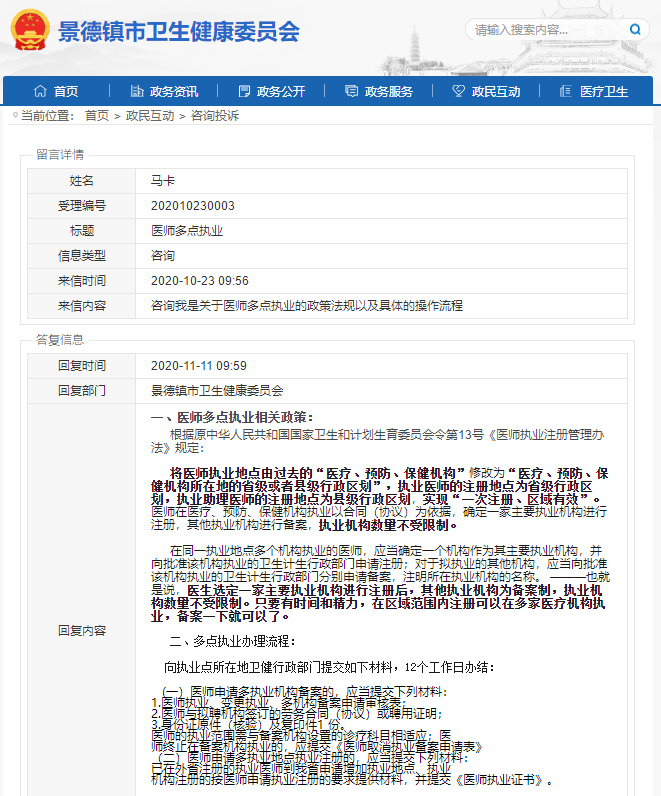
Task: Select the 政务服务 menu item
Action: pyautogui.click(x=389, y=91)
